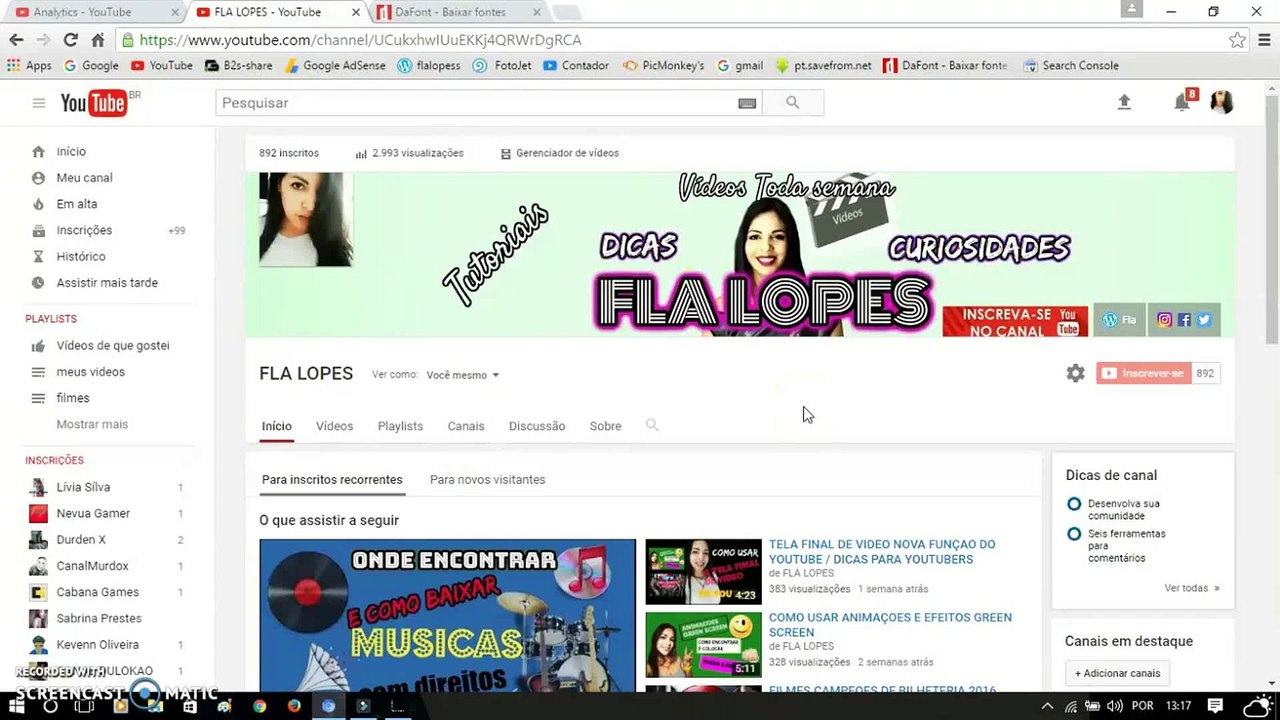This screenshot has height=720, width=1280.
Task: Open TELA FINAL DE VIDEO NOVA FUNÇAO video
Action: (882, 552)
